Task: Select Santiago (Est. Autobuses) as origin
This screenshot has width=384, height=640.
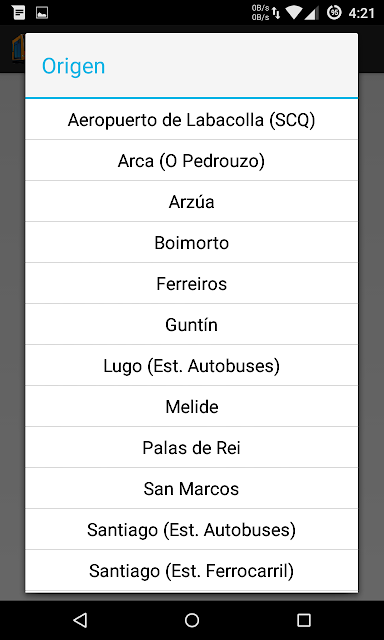Action: (x=191, y=529)
